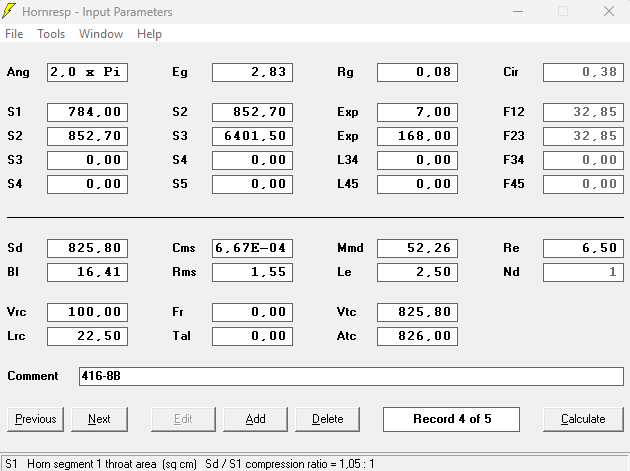Select the Lrc field with 22,50

(x=88, y=336)
